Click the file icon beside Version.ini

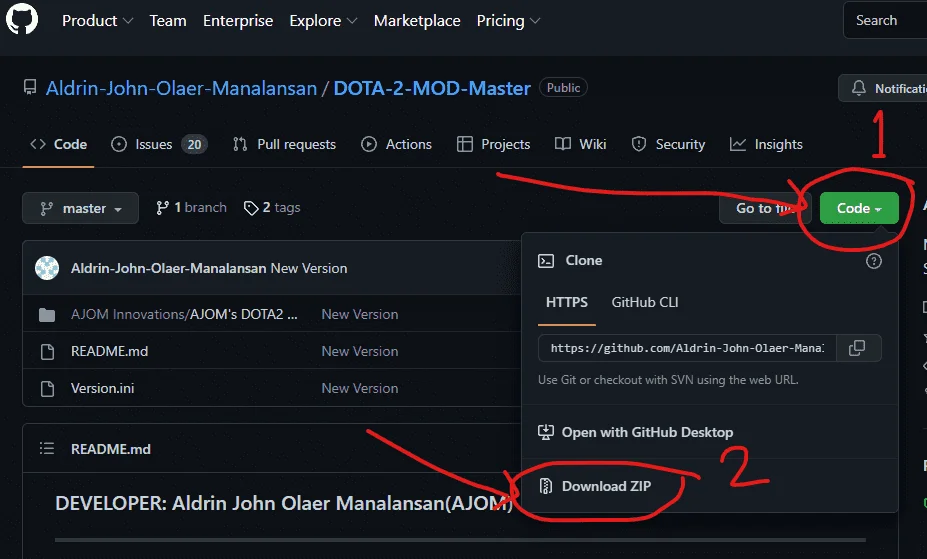point(47,389)
